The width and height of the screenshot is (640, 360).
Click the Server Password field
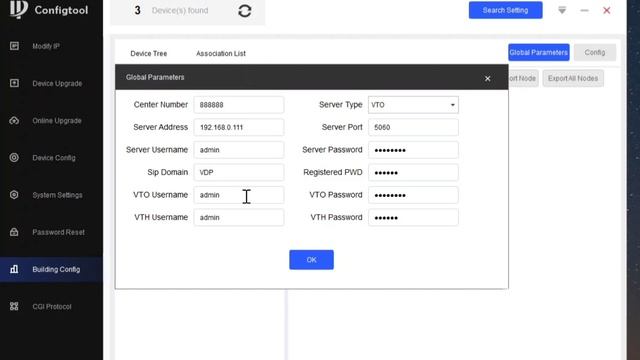(413, 150)
